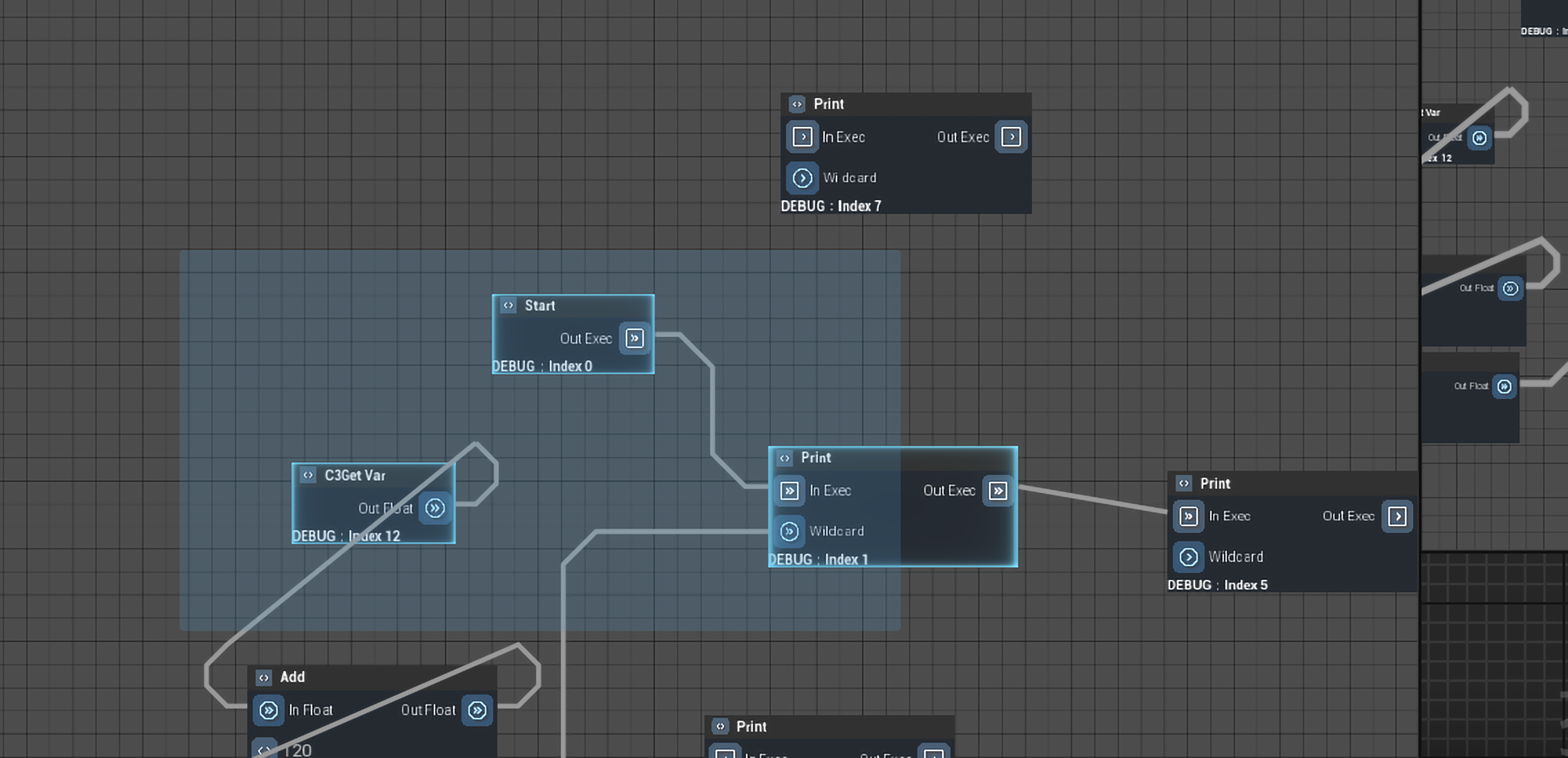Viewport: 1568px width, 758px height.
Task: Click the In Exec pin on Print Index 7
Action: tap(802, 137)
